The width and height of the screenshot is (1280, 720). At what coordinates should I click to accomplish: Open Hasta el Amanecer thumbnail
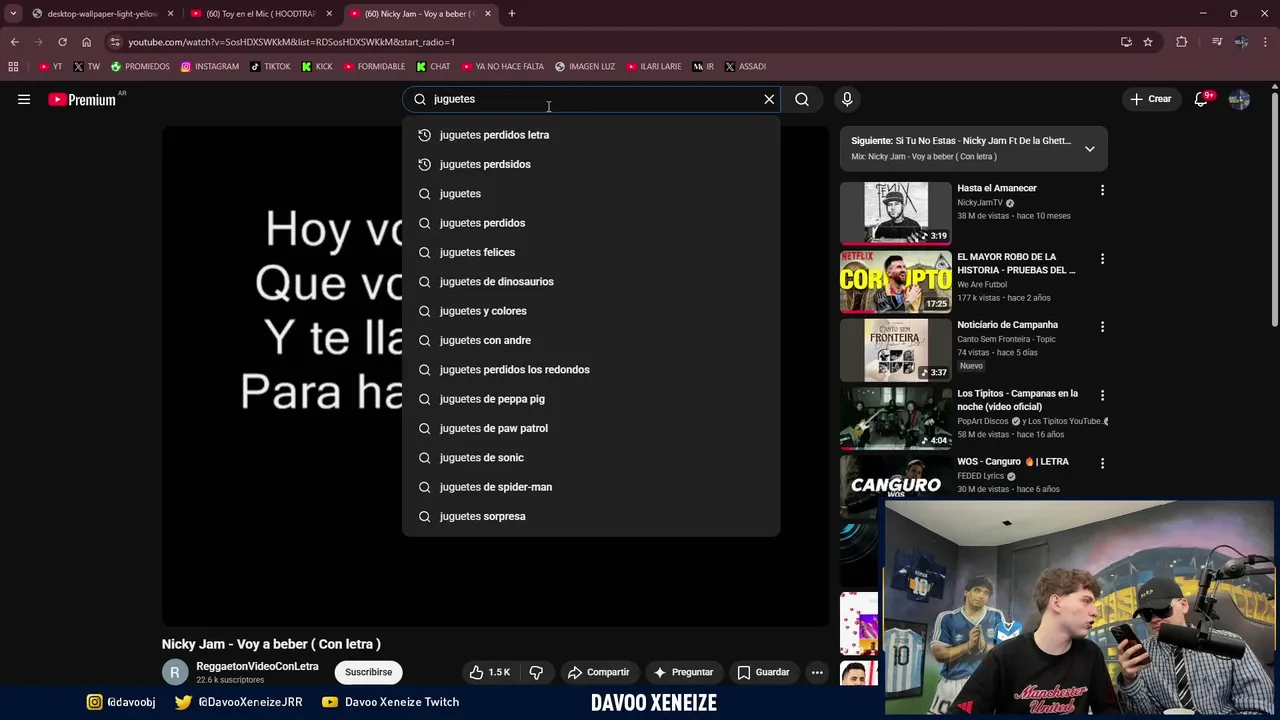tap(895, 212)
